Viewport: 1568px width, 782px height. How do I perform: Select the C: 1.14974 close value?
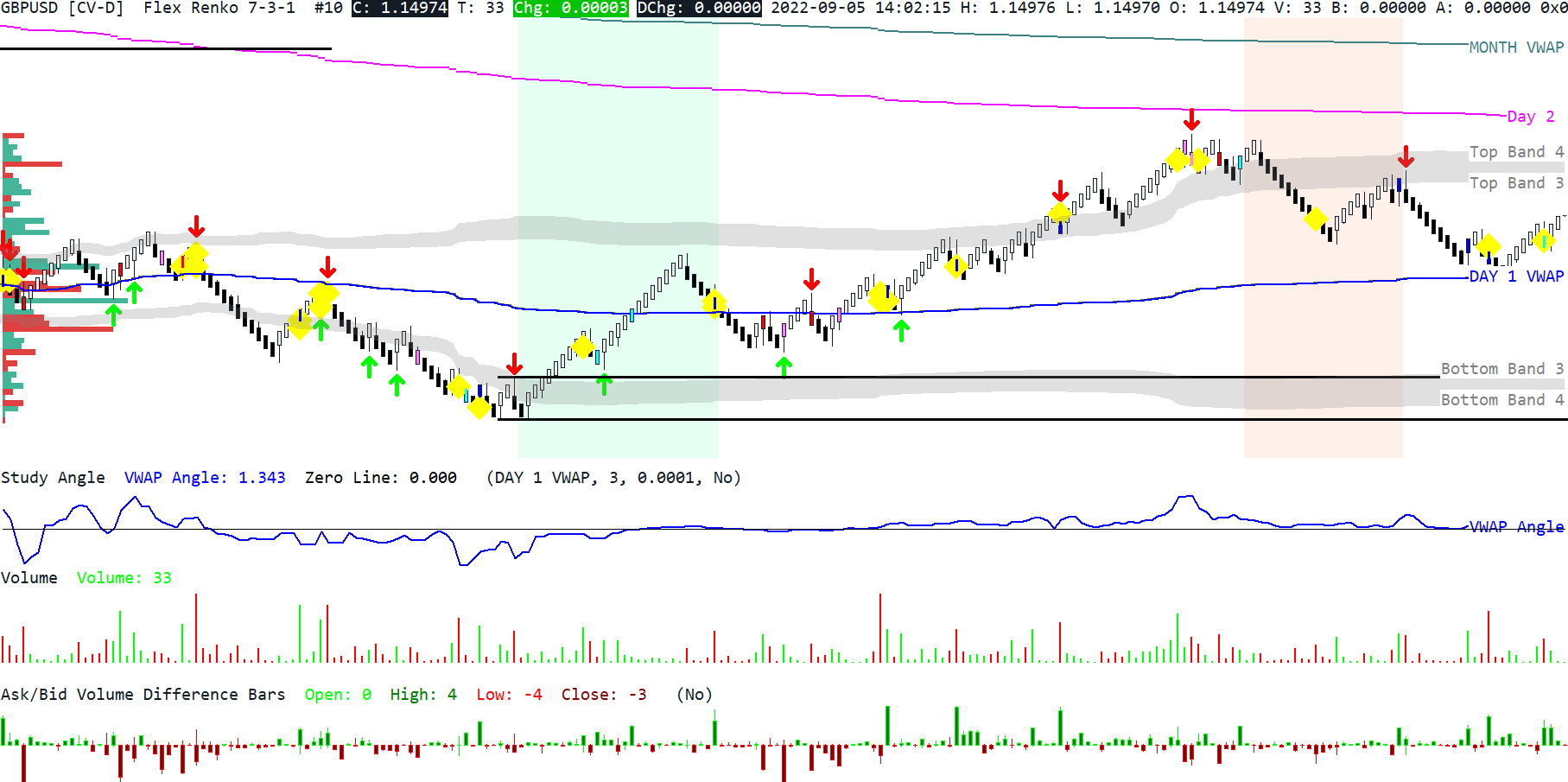[x=400, y=8]
